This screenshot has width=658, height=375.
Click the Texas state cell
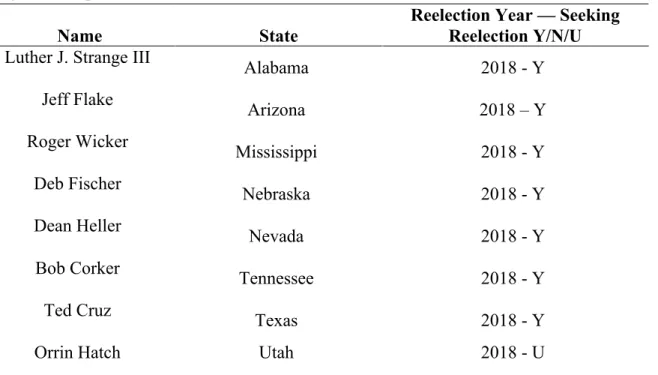[x=276, y=321]
